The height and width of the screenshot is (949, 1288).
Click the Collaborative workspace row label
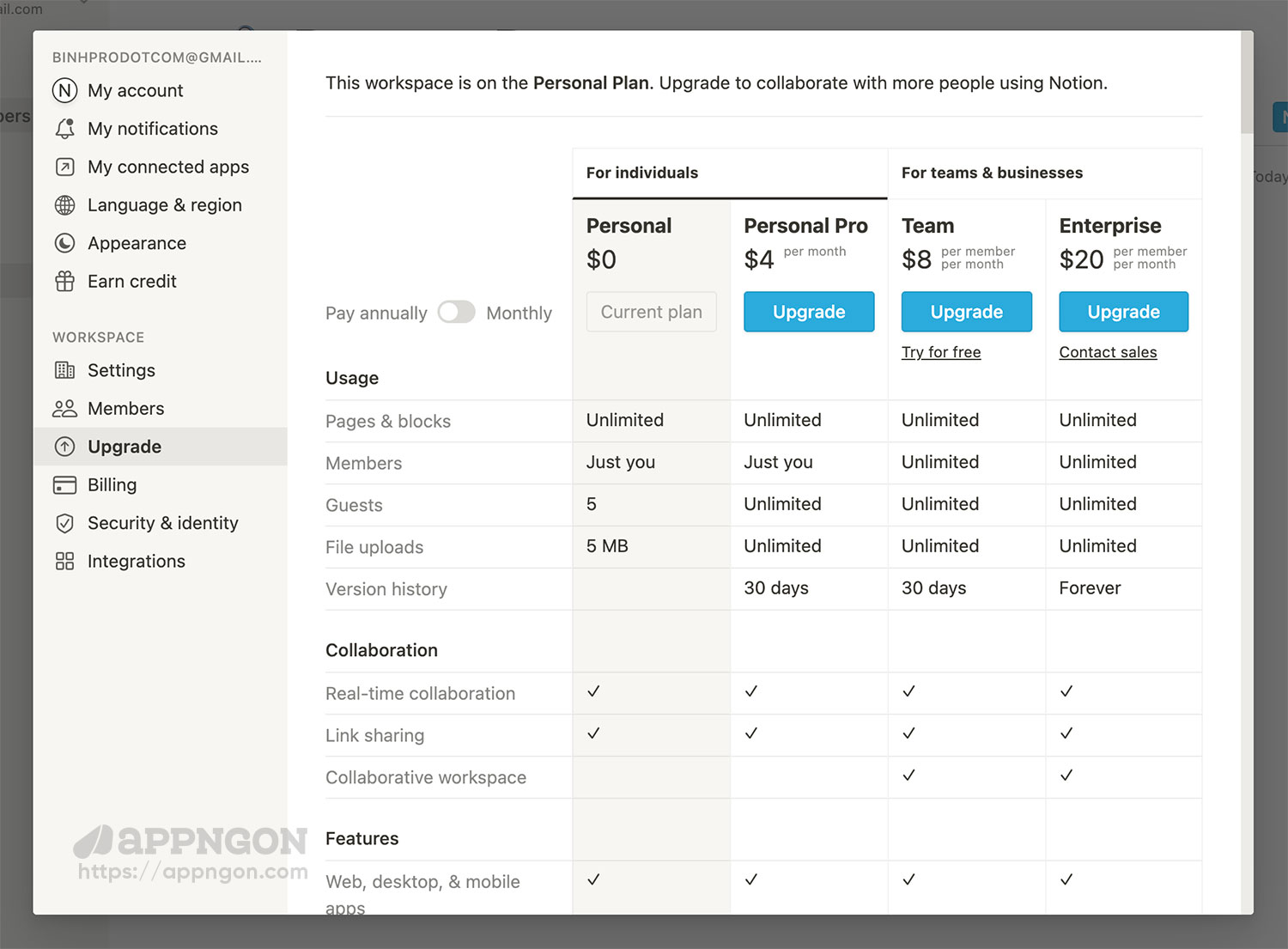coord(426,778)
